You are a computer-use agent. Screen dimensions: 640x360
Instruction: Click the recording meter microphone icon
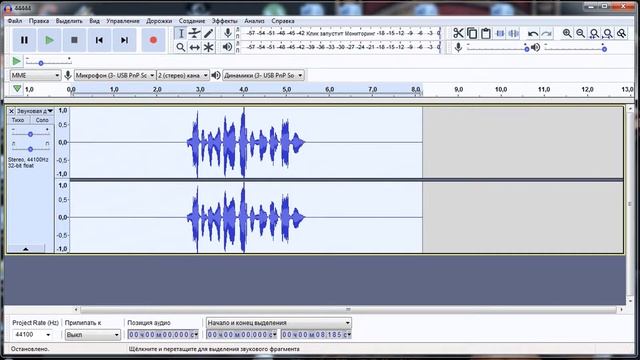(x=228, y=33)
